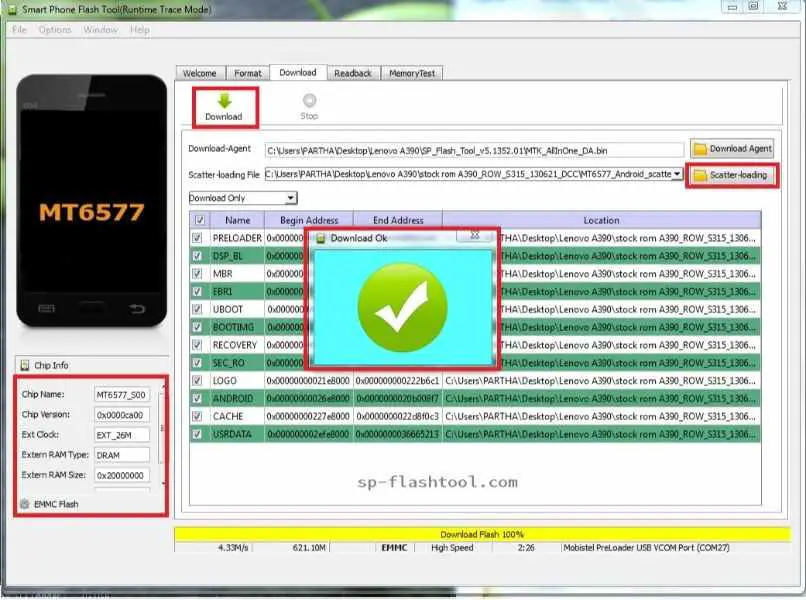Click the Extern RAM Type field DRAM
806x600 pixels.
tap(122, 455)
